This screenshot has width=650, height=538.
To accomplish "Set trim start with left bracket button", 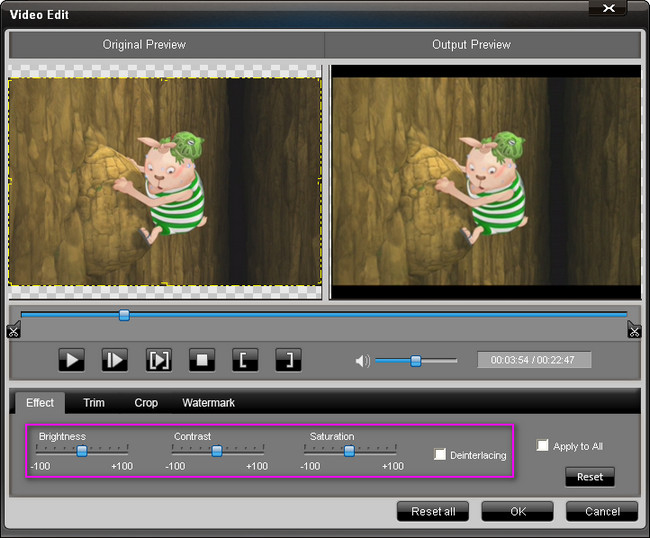I will click(245, 360).
